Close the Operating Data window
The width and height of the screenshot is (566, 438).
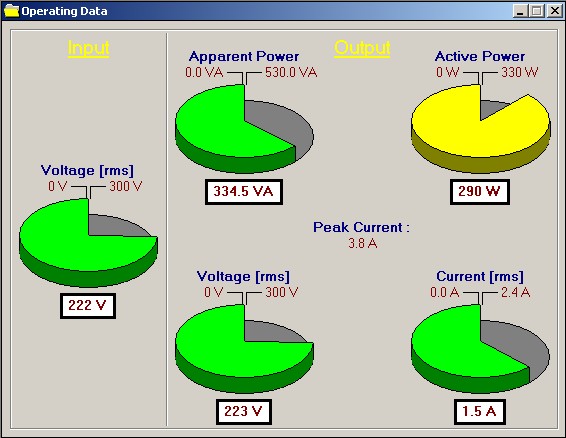tap(554, 11)
